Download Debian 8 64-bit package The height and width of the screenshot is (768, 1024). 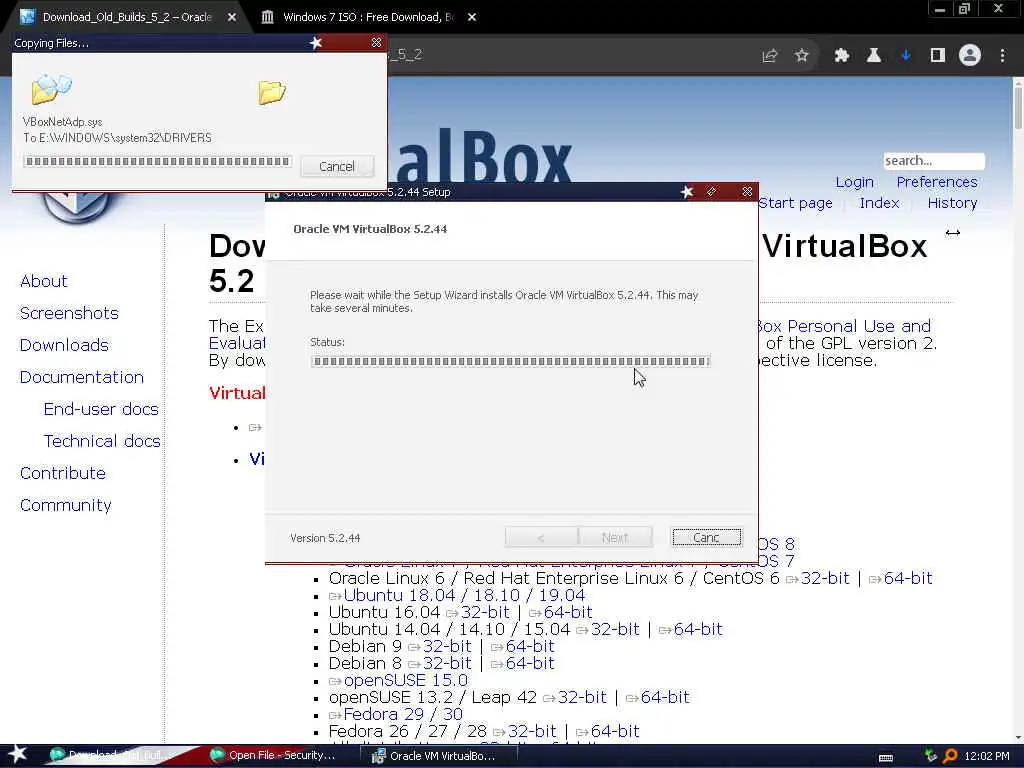[530, 664]
